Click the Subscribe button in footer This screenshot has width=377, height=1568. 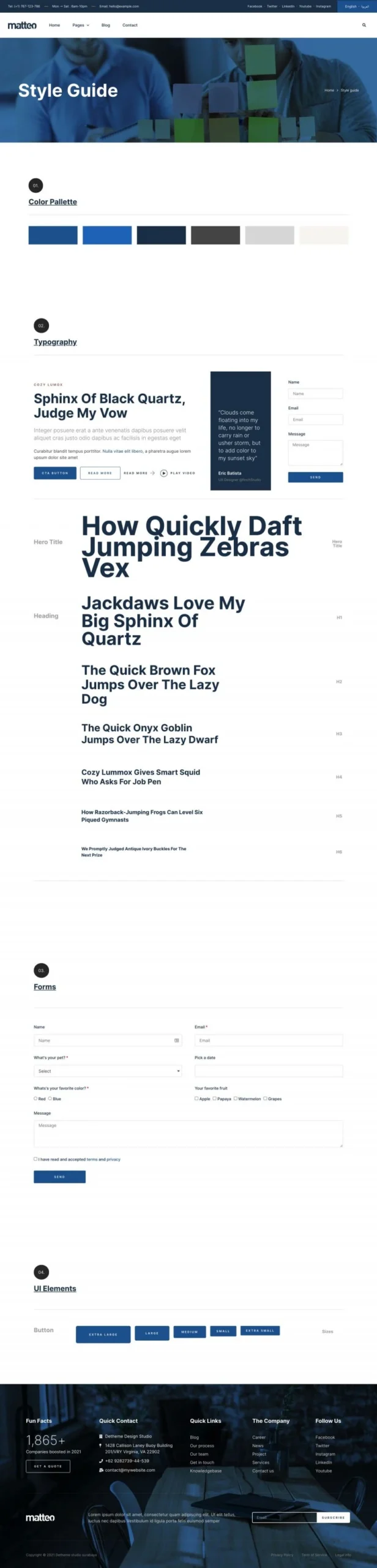333,1517
